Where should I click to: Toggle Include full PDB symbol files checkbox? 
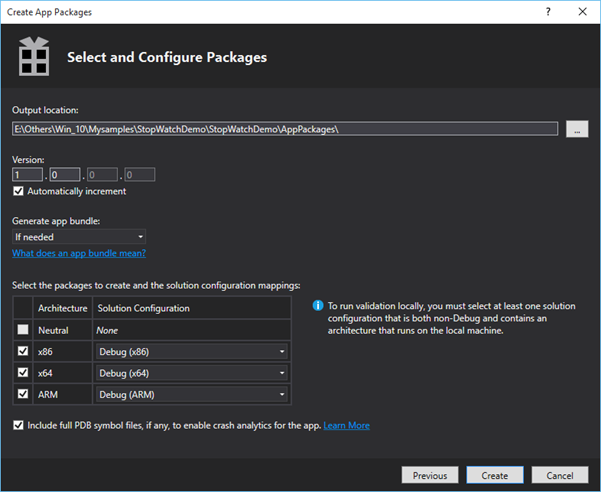point(19,425)
